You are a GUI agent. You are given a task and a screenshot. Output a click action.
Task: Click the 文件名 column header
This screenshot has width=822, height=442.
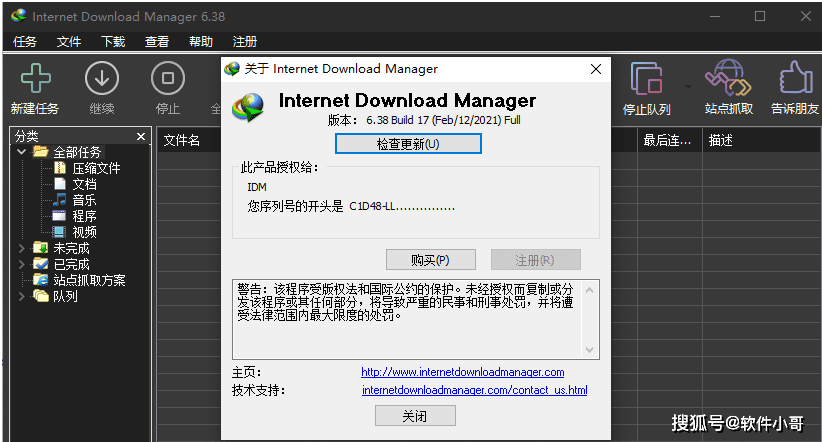tap(181, 140)
